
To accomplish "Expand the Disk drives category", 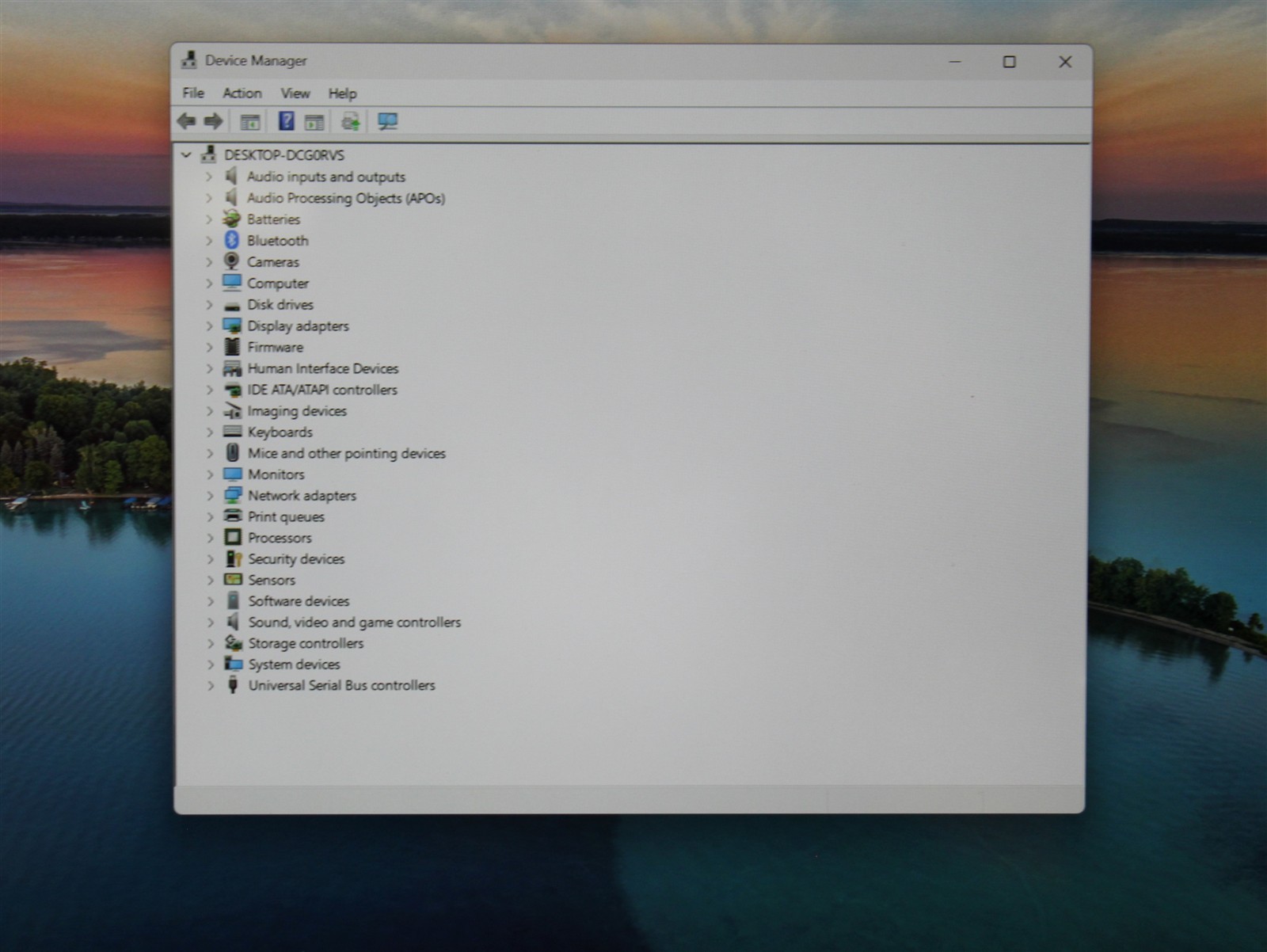I will click(210, 305).
